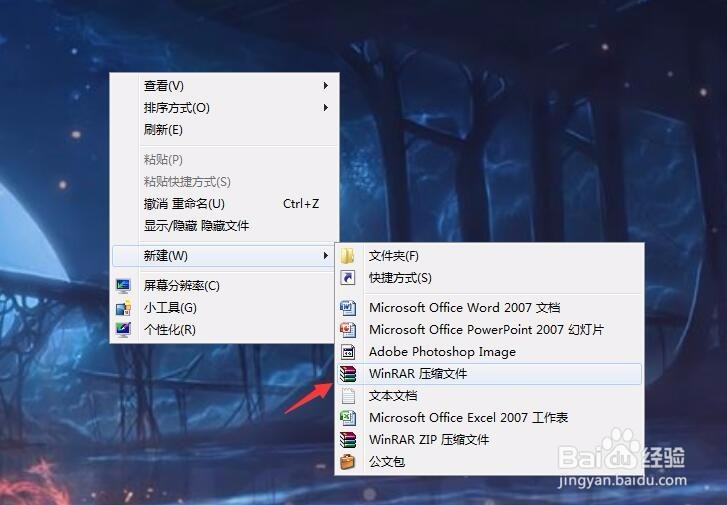
Task: Click the blank text document icon
Action: click(x=348, y=396)
